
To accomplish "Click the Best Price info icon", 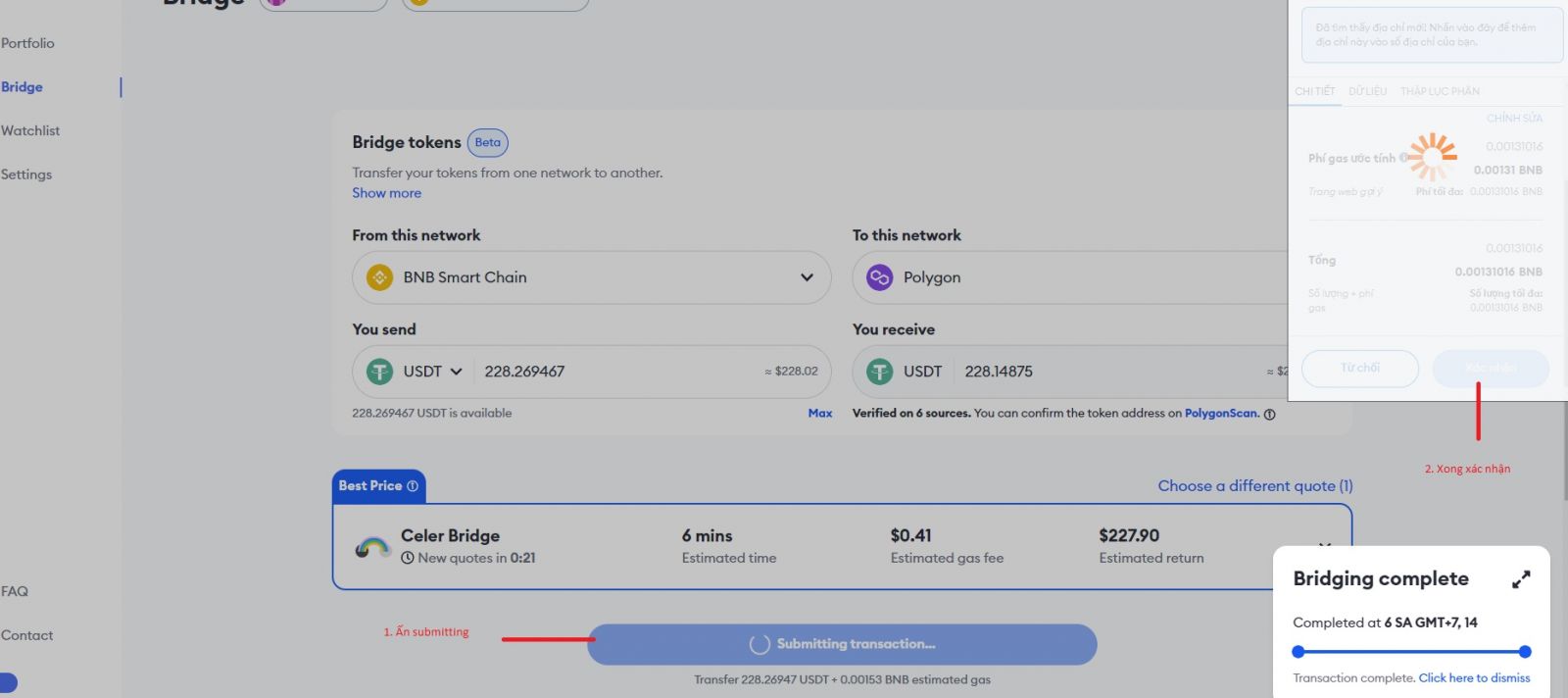I will tap(413, 485).
